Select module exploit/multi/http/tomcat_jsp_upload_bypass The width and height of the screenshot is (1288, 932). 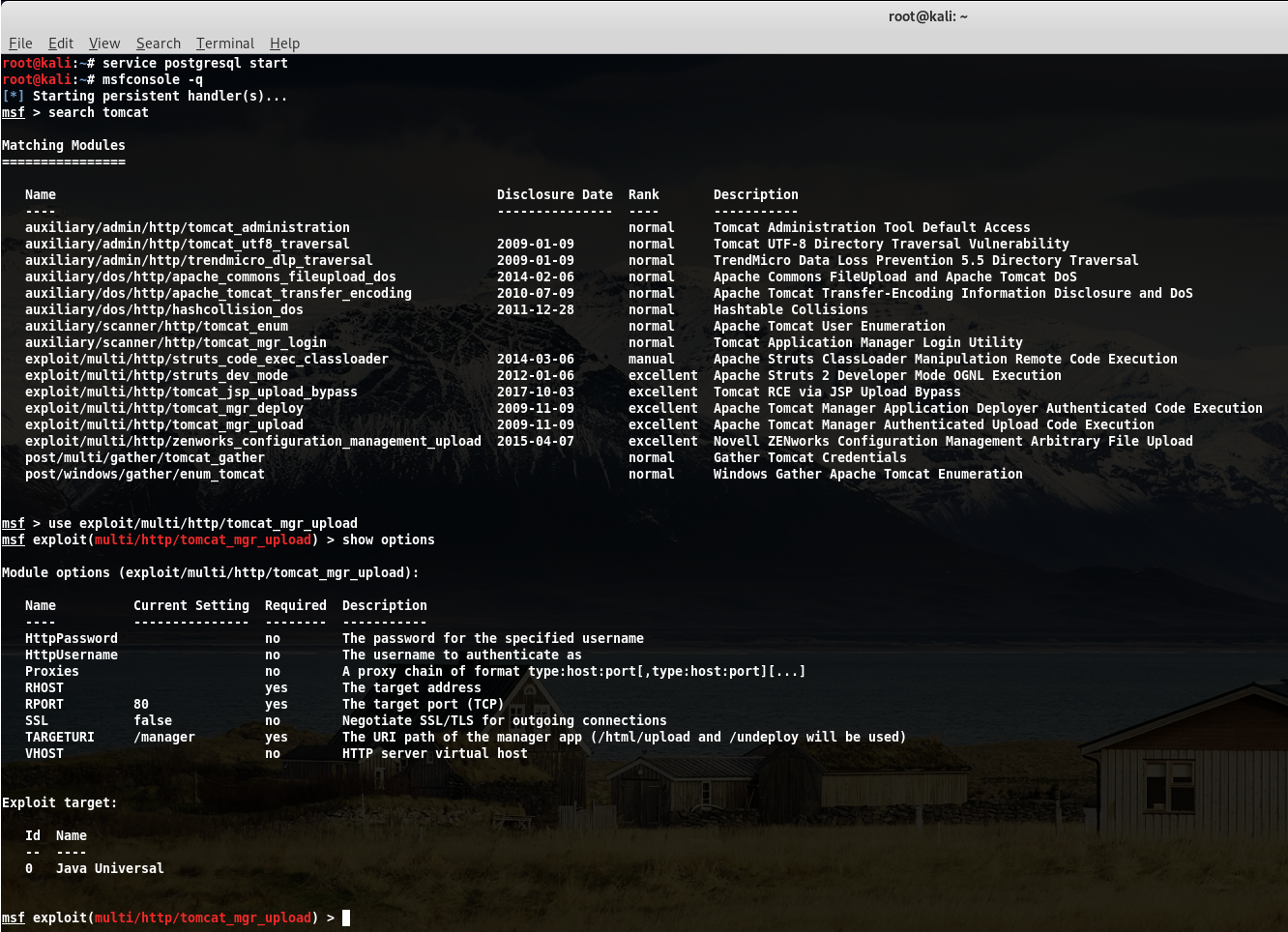(191, 392)
